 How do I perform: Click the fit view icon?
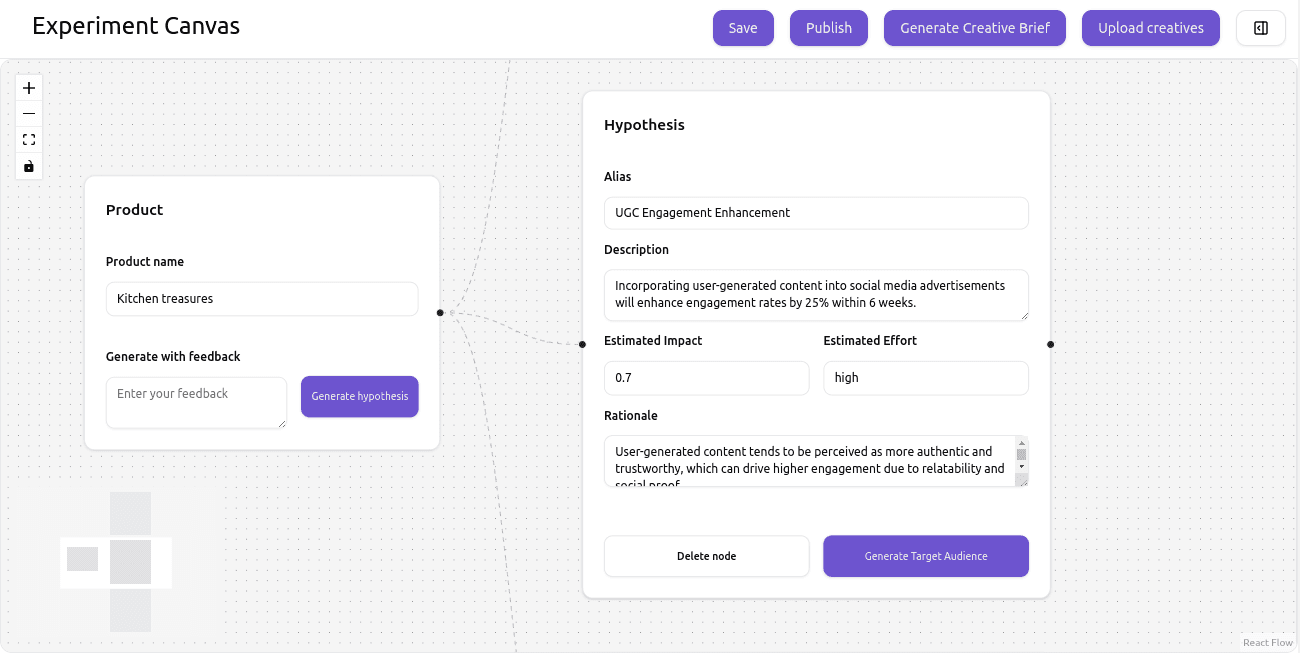tap(29, 140)
